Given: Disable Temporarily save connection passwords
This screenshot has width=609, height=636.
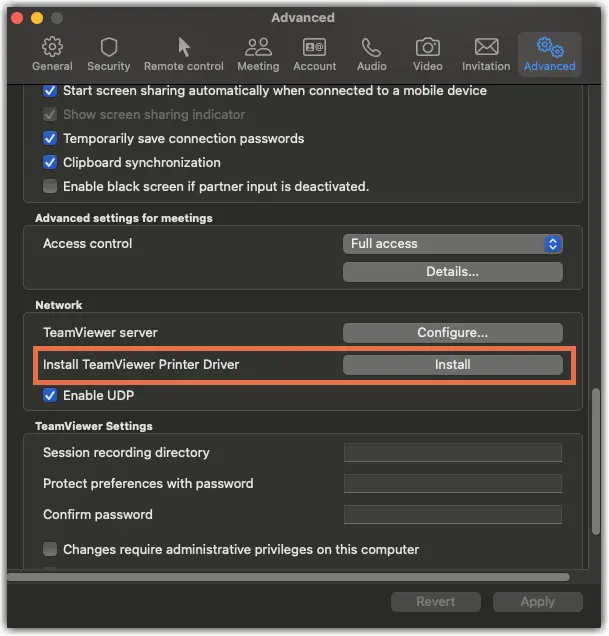Looking at the screenshot, I should 50,138.
